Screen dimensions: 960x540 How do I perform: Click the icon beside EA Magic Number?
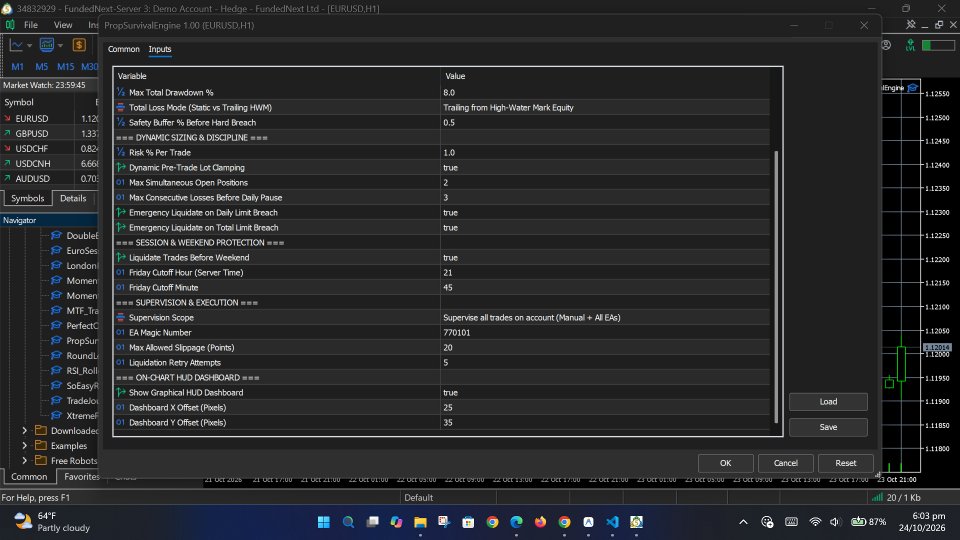coord(121,332)
